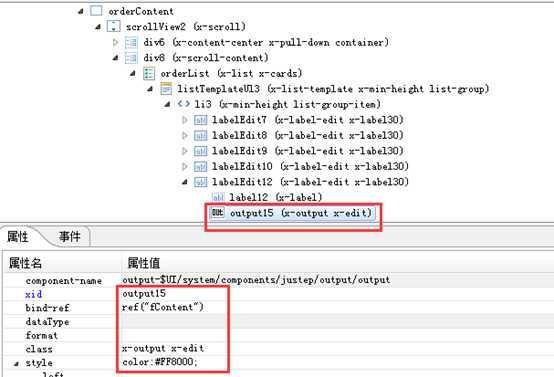Select labelEdit12 in the tree
The image size is (554, 377).
click(x=310, y=182)
